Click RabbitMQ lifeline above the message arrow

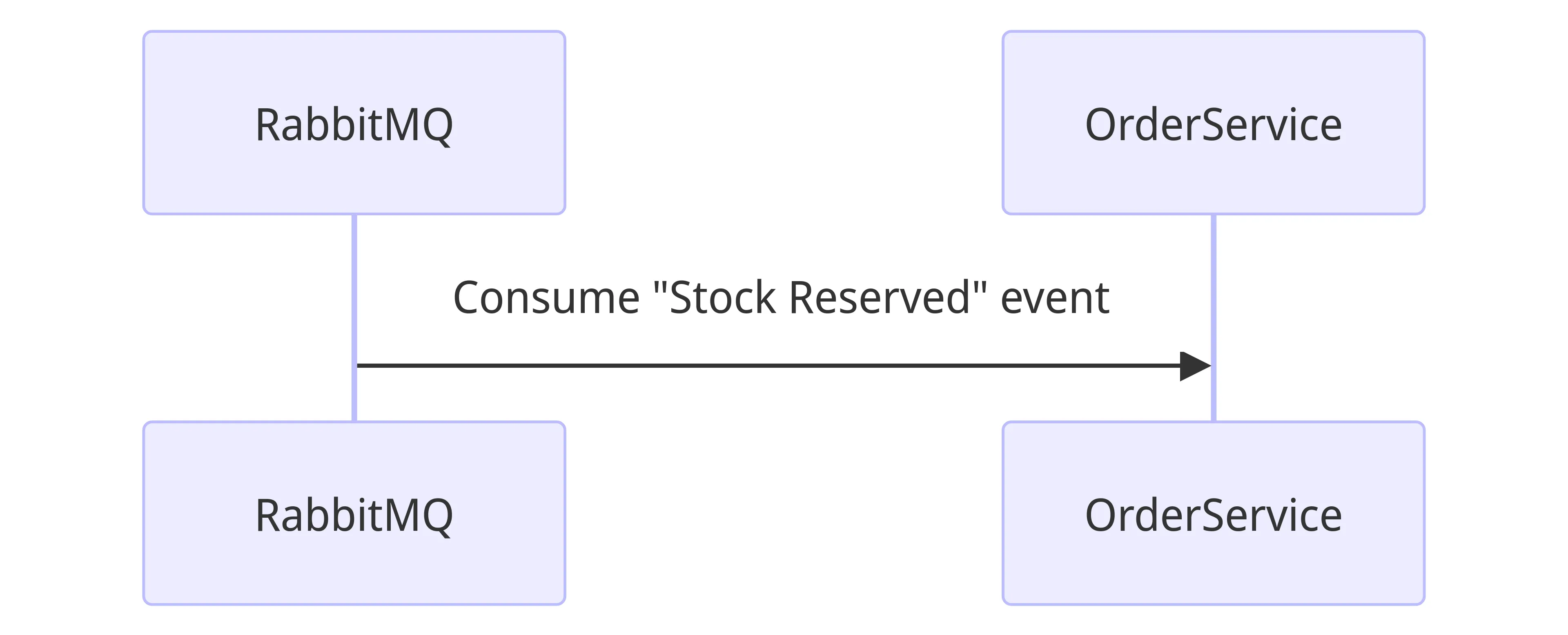coord(354,274)
